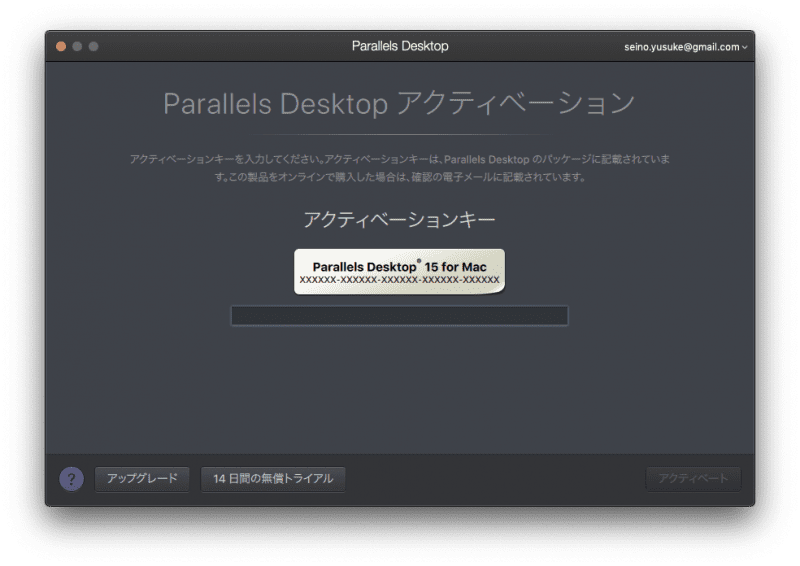The width and height of the screenshot is (800, 566).
Task: Click the Parallels Desktop window title
Action: [400, 46]
